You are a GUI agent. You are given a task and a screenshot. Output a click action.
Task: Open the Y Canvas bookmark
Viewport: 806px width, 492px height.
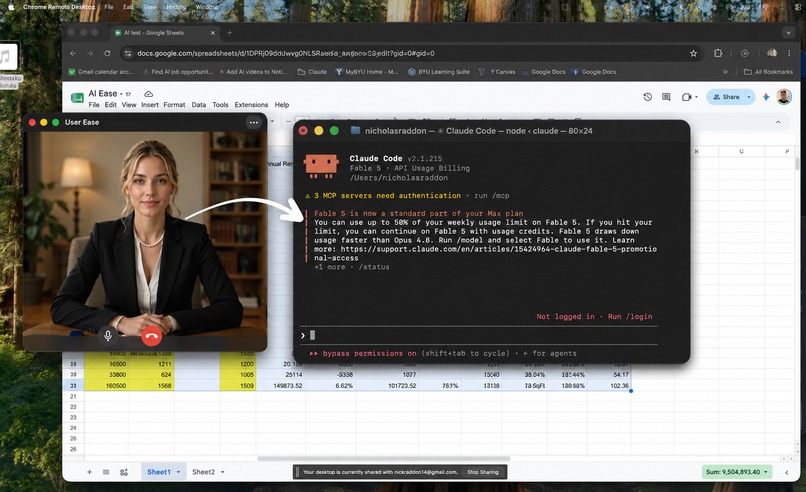click(x=497, y=72)
